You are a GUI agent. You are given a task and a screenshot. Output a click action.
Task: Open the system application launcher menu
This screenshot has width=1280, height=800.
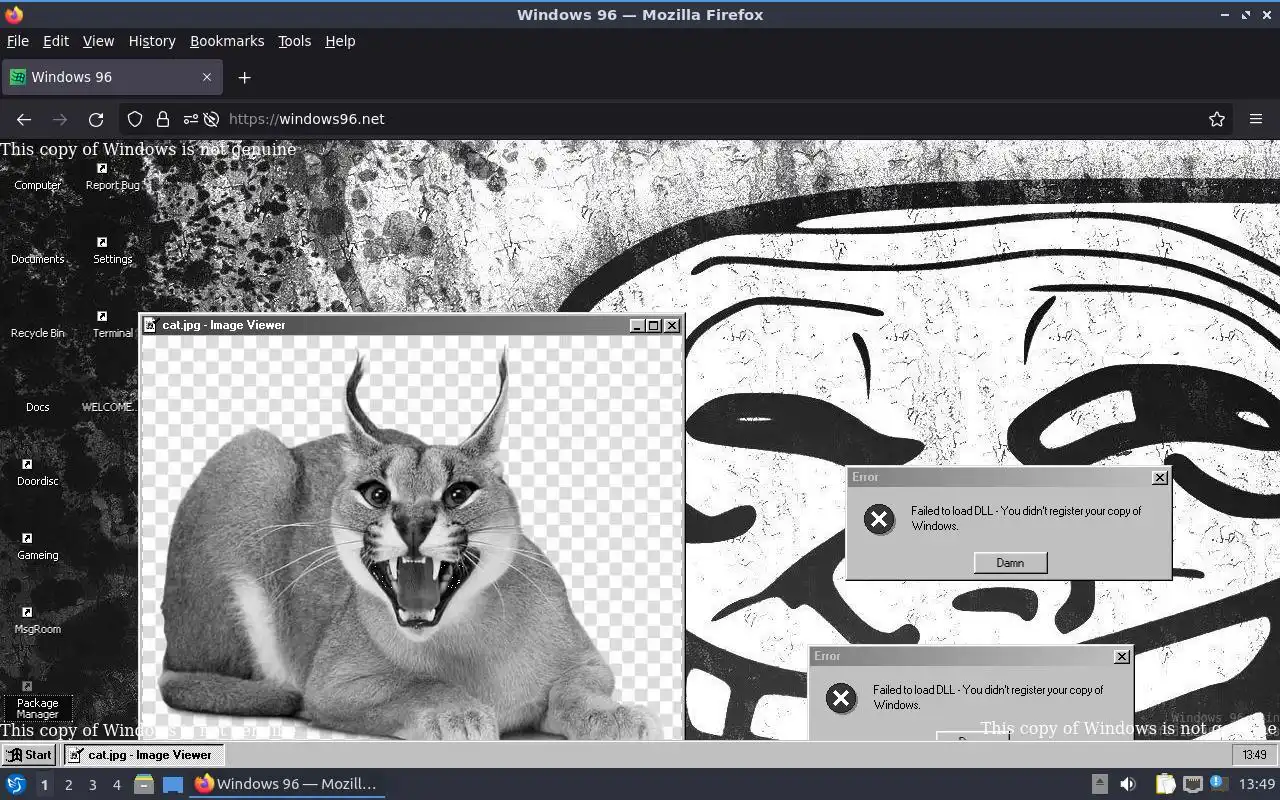[x=16, y=784]
